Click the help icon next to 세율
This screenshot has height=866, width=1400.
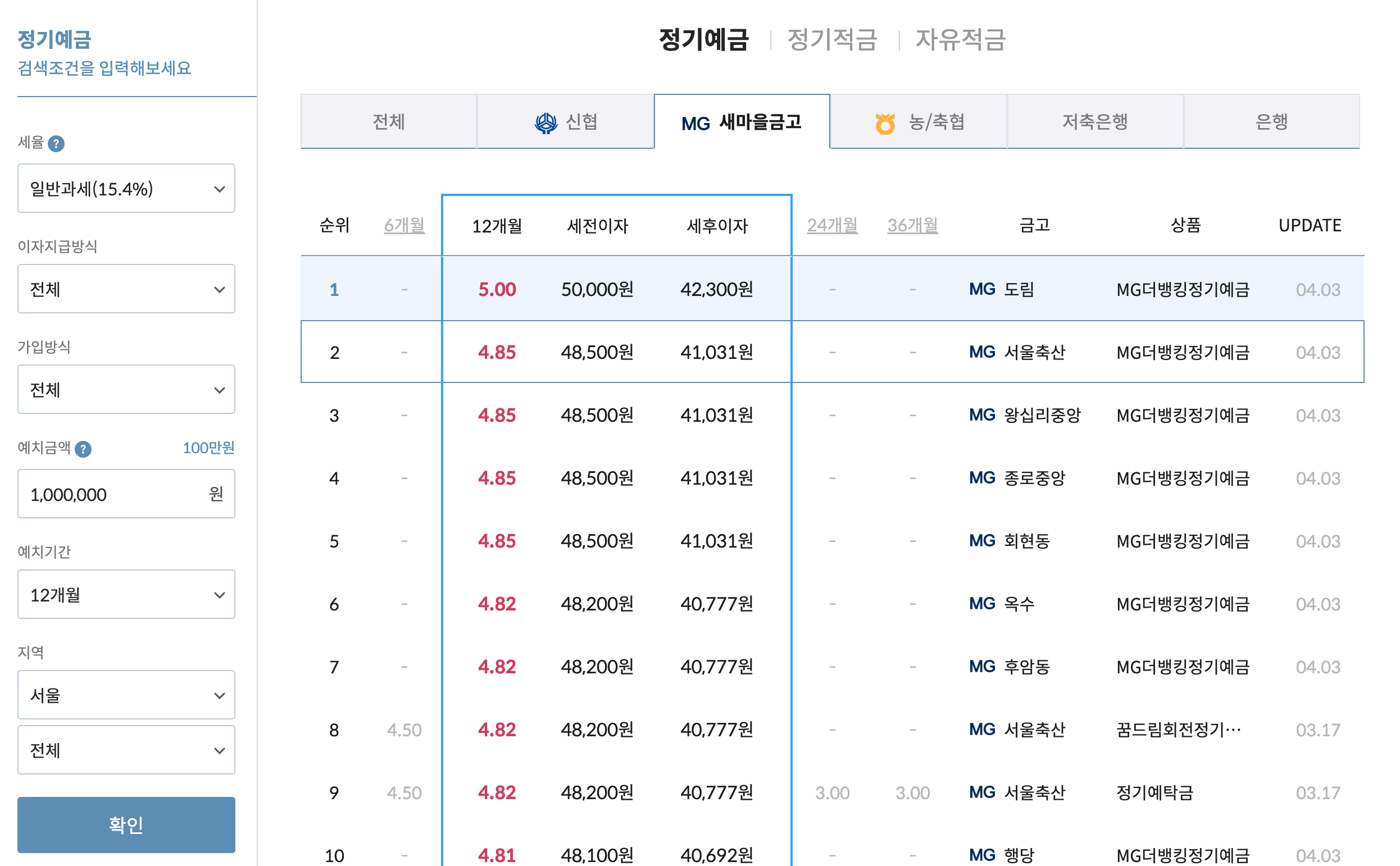tap(56, 143)
